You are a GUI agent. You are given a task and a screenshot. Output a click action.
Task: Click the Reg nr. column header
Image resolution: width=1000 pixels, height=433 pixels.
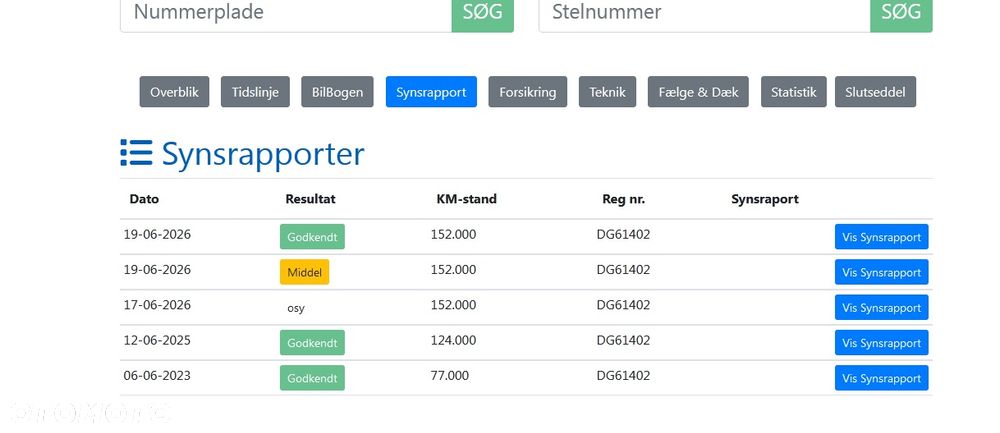click(624, 199)
